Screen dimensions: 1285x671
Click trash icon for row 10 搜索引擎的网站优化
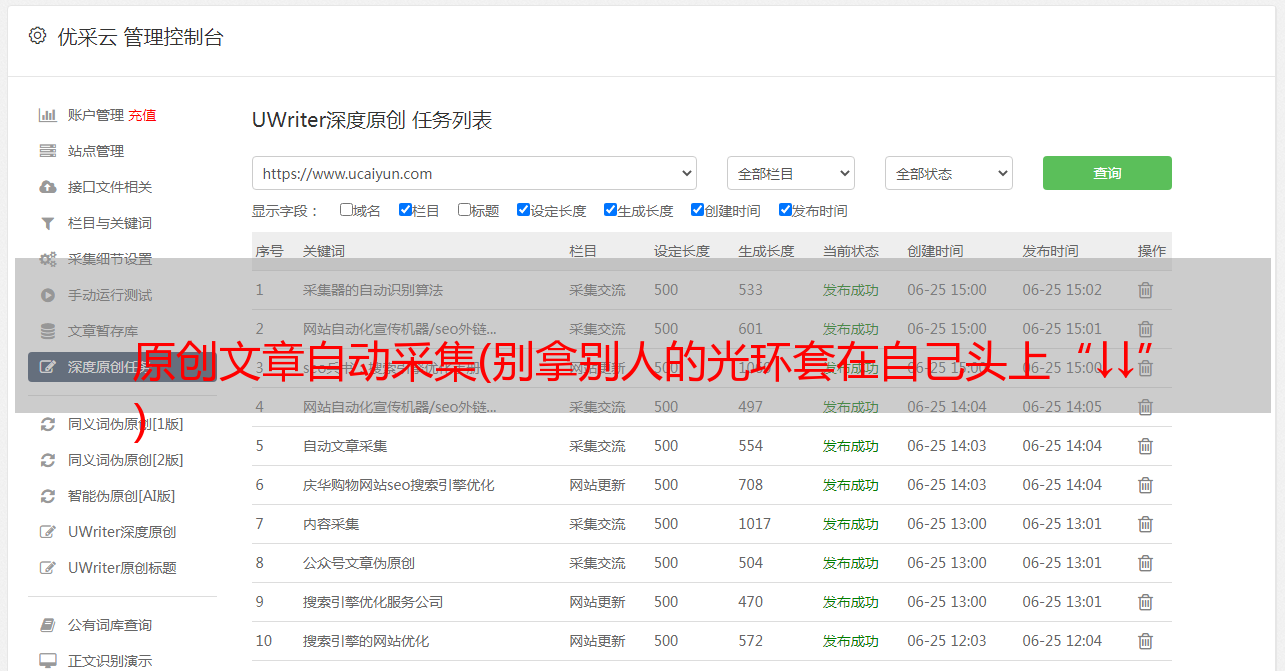click(1146, 641)
